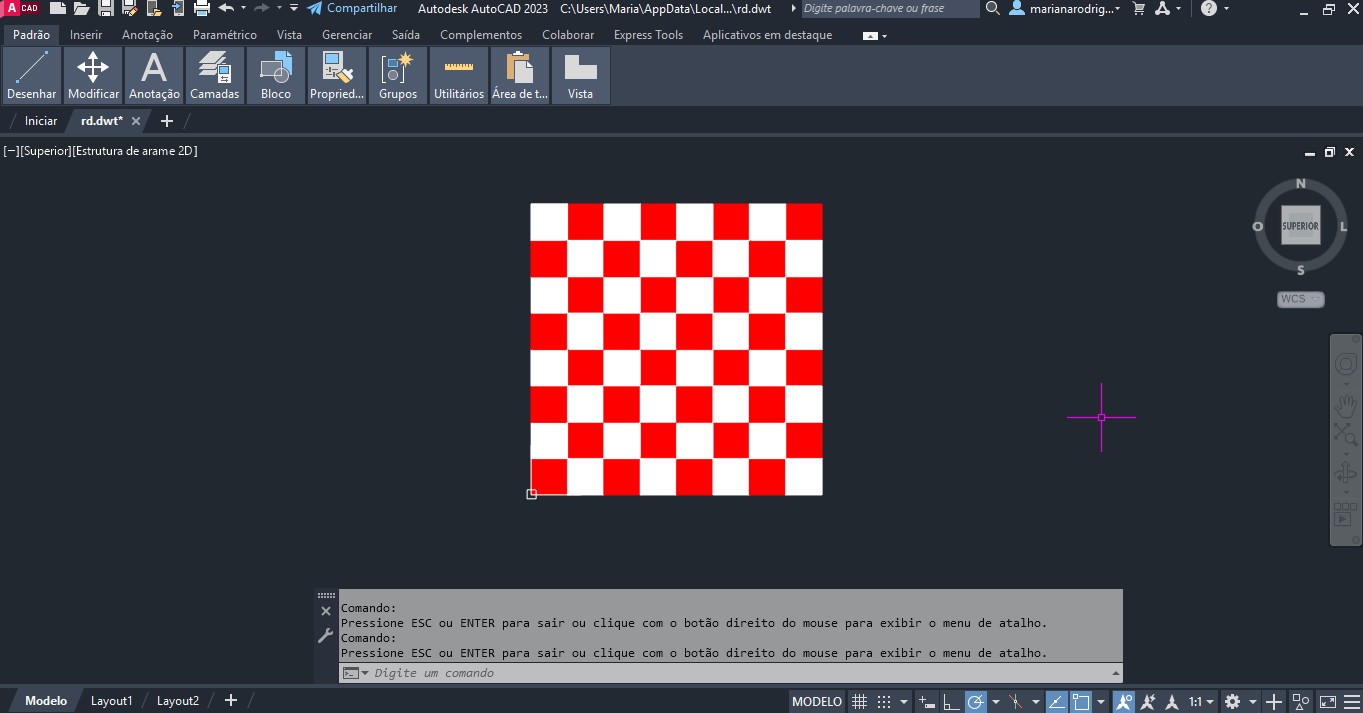Viewport: 1363px width, 713px height.
Task: Select the Pan hand tool in navigation bar
Action: point(1346,405)
